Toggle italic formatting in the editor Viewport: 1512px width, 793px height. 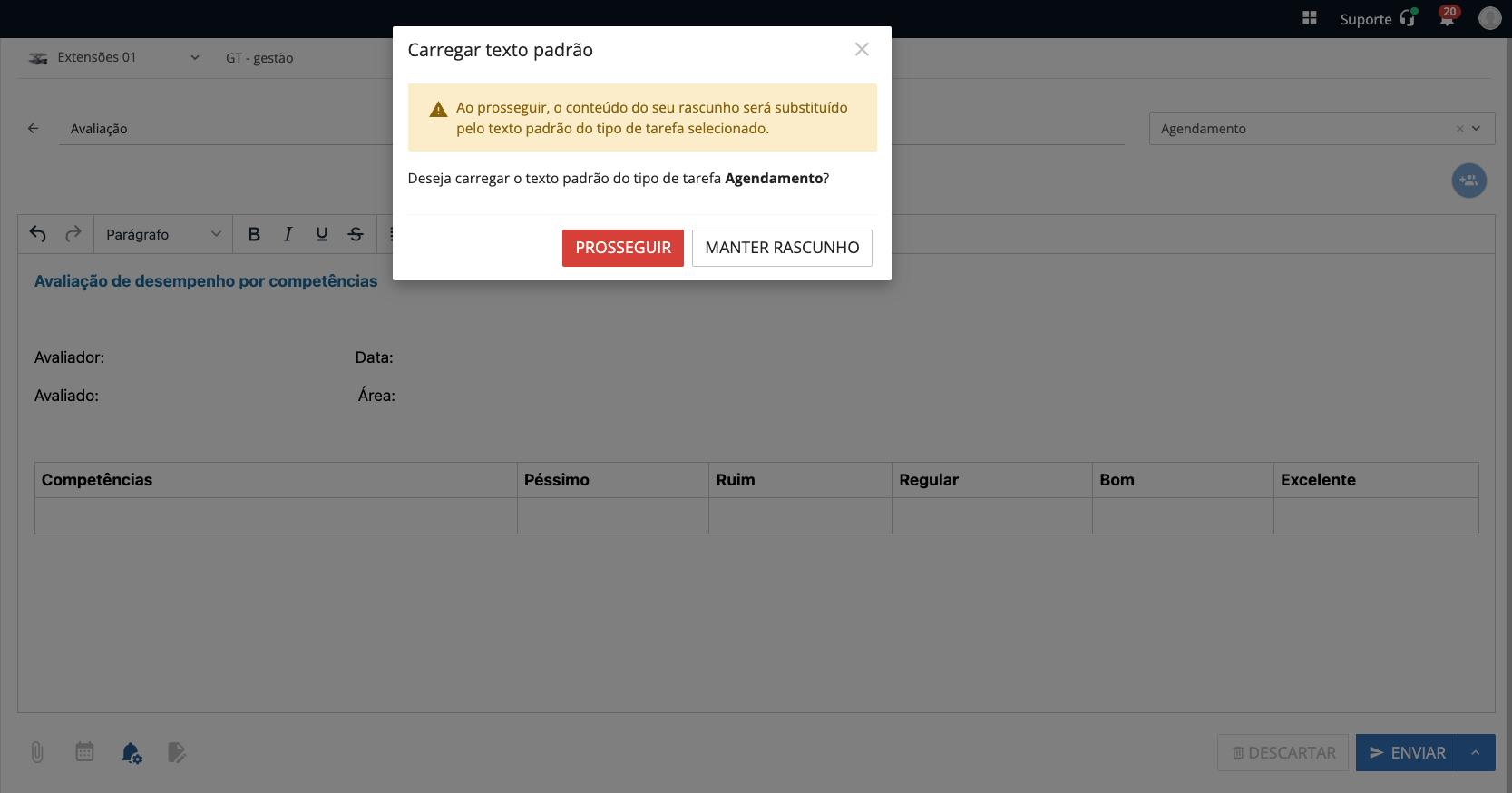coord(288,234)
